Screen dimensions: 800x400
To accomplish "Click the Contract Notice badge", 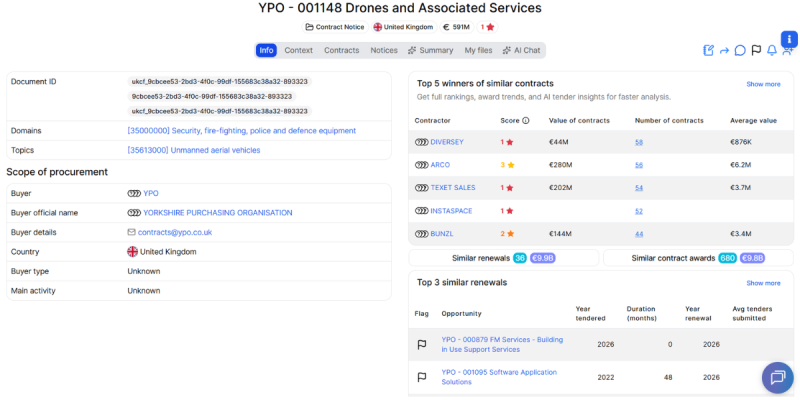I will click(x=335, y=27).
